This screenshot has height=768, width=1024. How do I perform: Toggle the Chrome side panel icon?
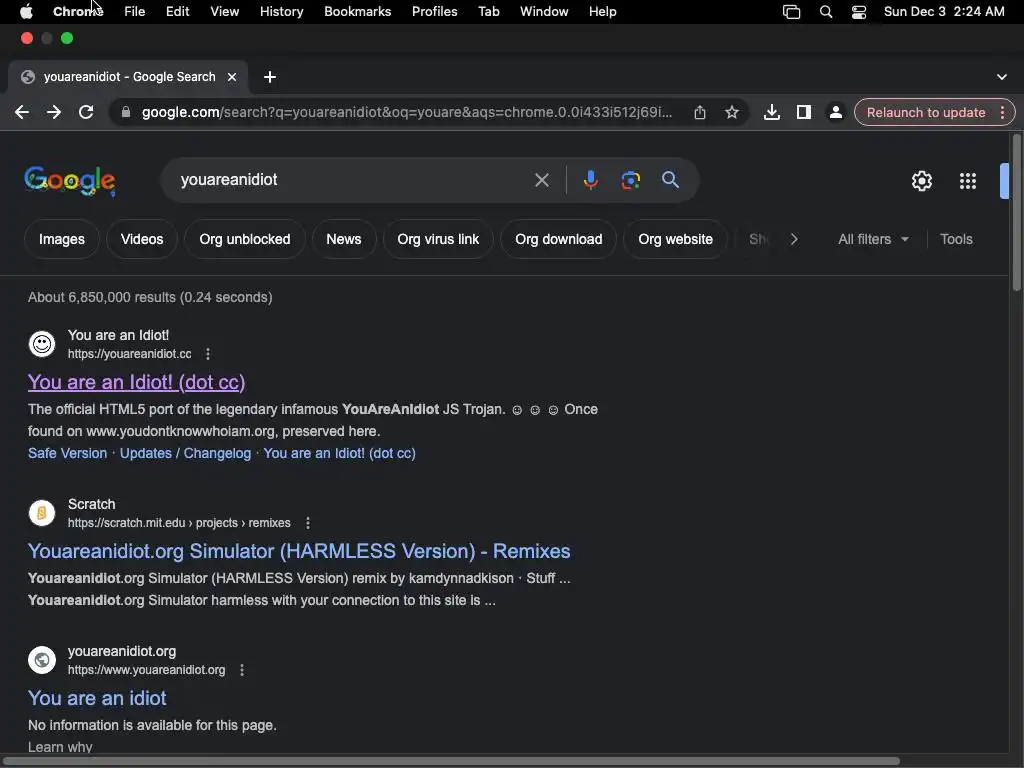tap(804, 112)
